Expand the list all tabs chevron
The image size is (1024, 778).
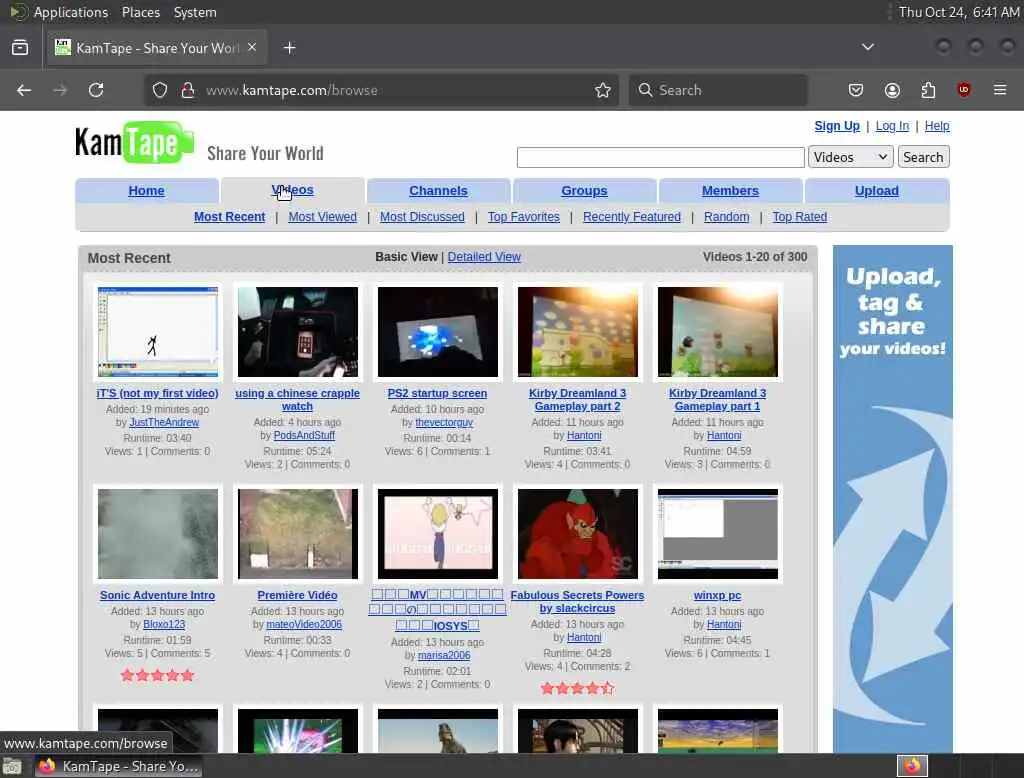867,47
